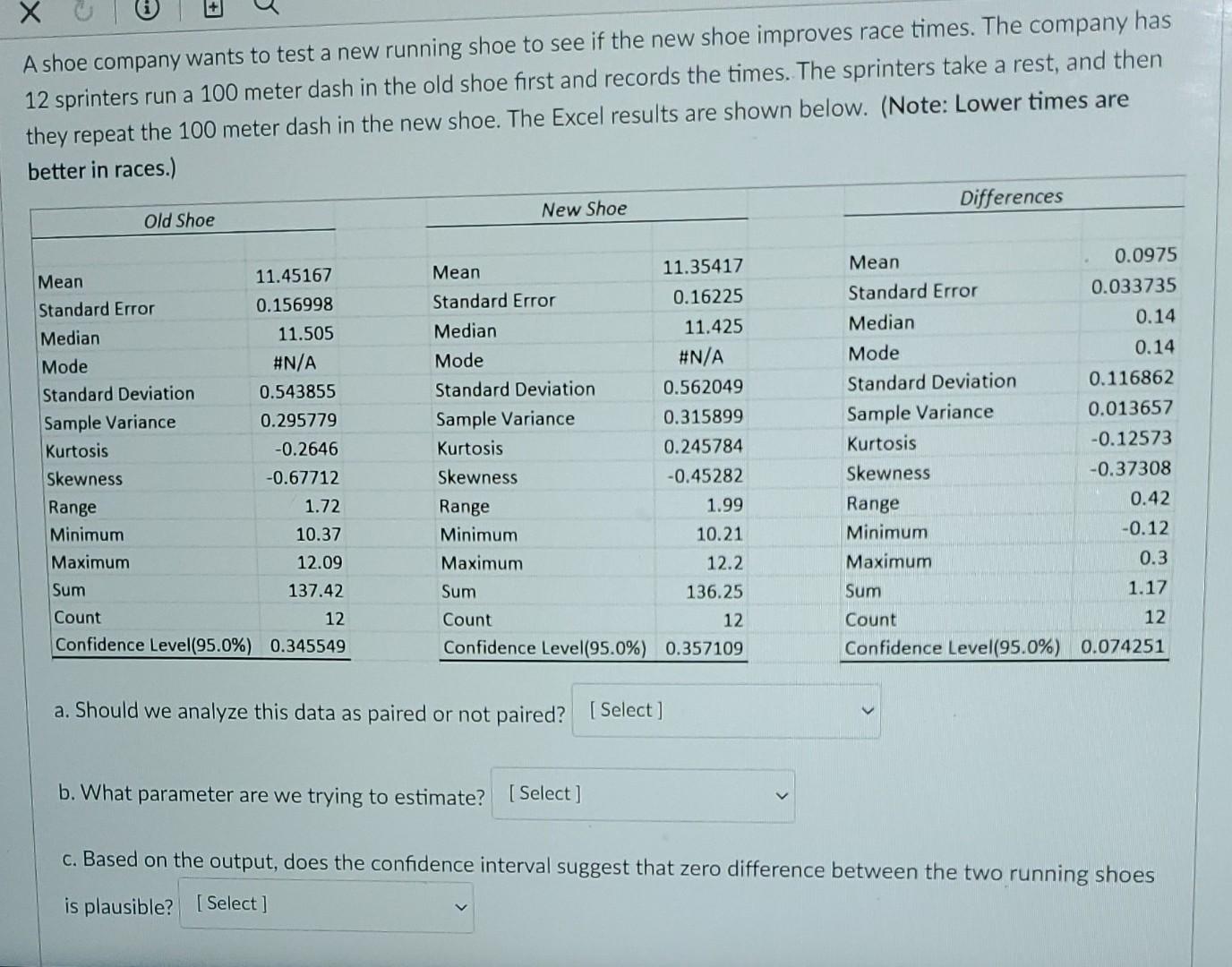The width and height of the screenshot is (1232, 967).
Task: Select Differences kurtosis value -0.12573
Action: (x=1131, y=438)
